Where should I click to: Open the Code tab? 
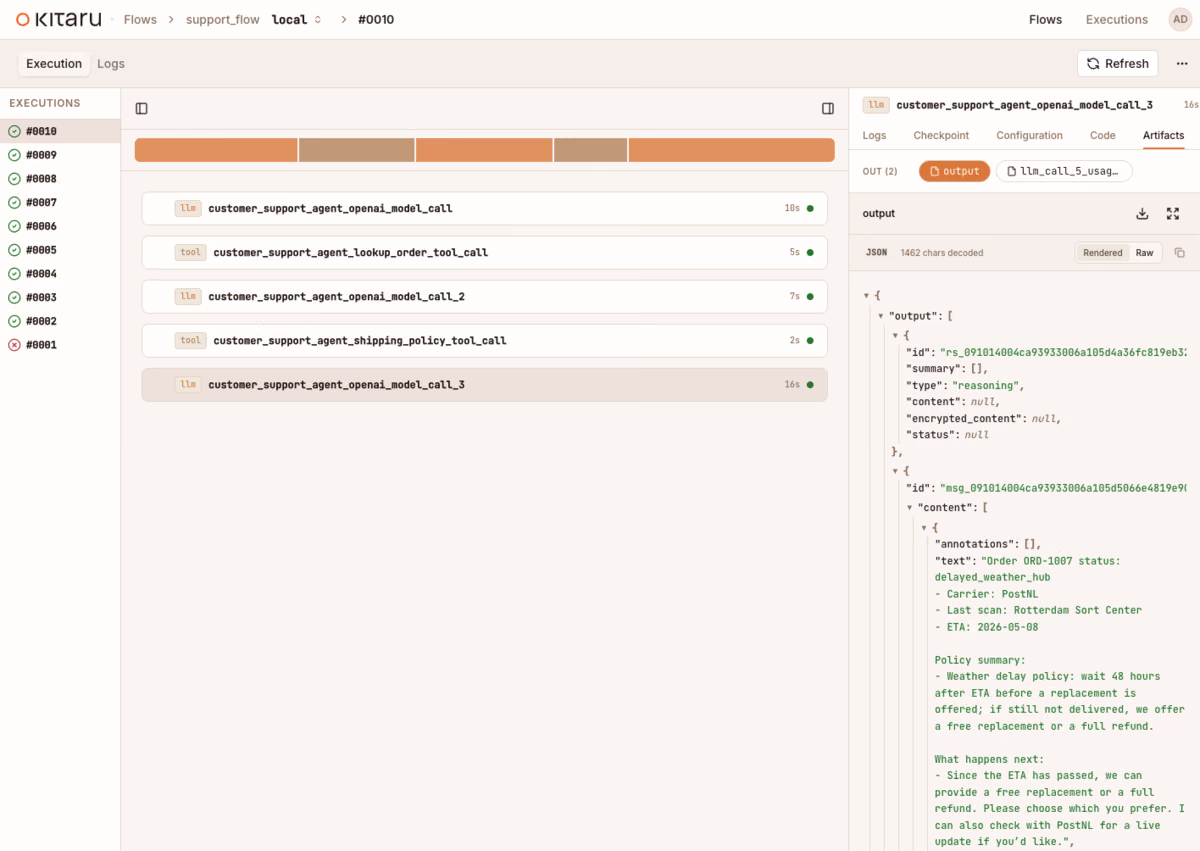click(x=1103, y=135)
